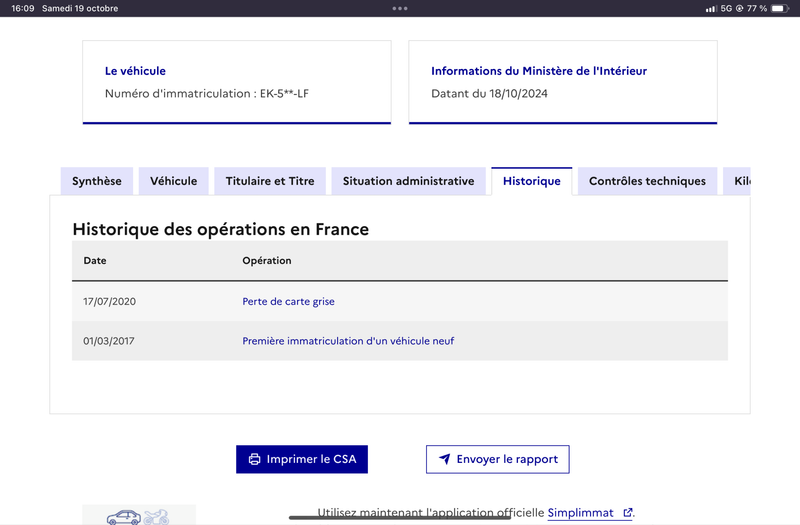Click the date 17/07/2020
The image size is (800, 525).
(110, 302)
